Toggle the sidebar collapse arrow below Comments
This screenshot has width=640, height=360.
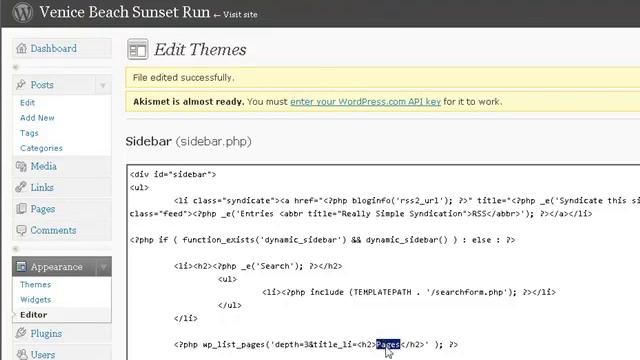pos(16,249)
